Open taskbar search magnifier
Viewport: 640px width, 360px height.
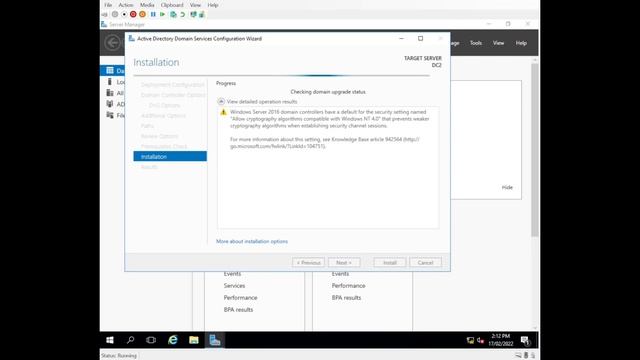[131, 340]
